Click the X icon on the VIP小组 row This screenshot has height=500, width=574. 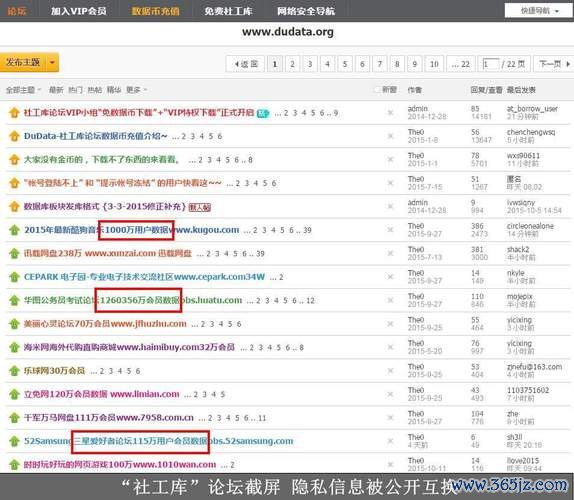391,113
